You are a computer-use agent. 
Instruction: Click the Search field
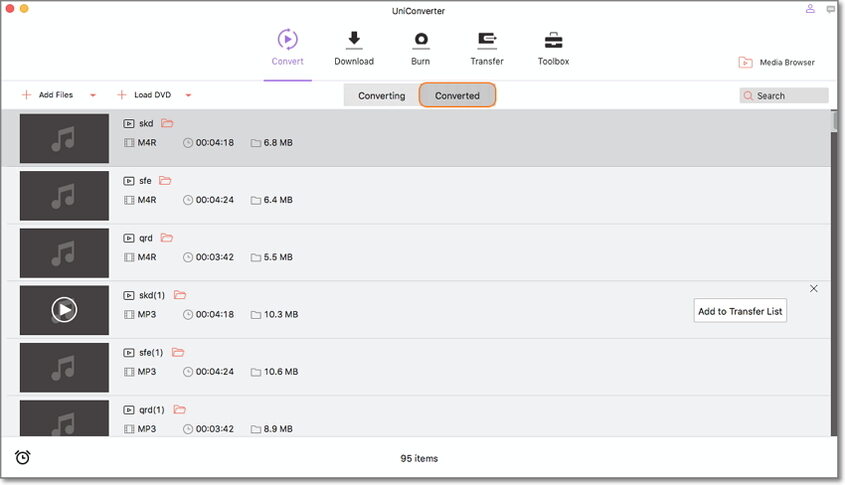pos(784,95)
